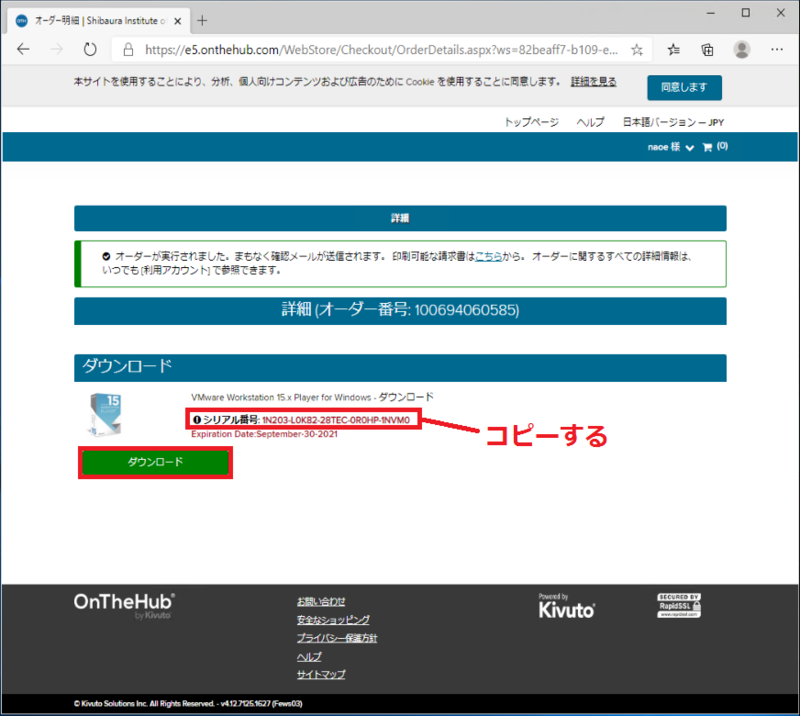Go back to the previous page

pyautogui.click(x=23, y=50)
